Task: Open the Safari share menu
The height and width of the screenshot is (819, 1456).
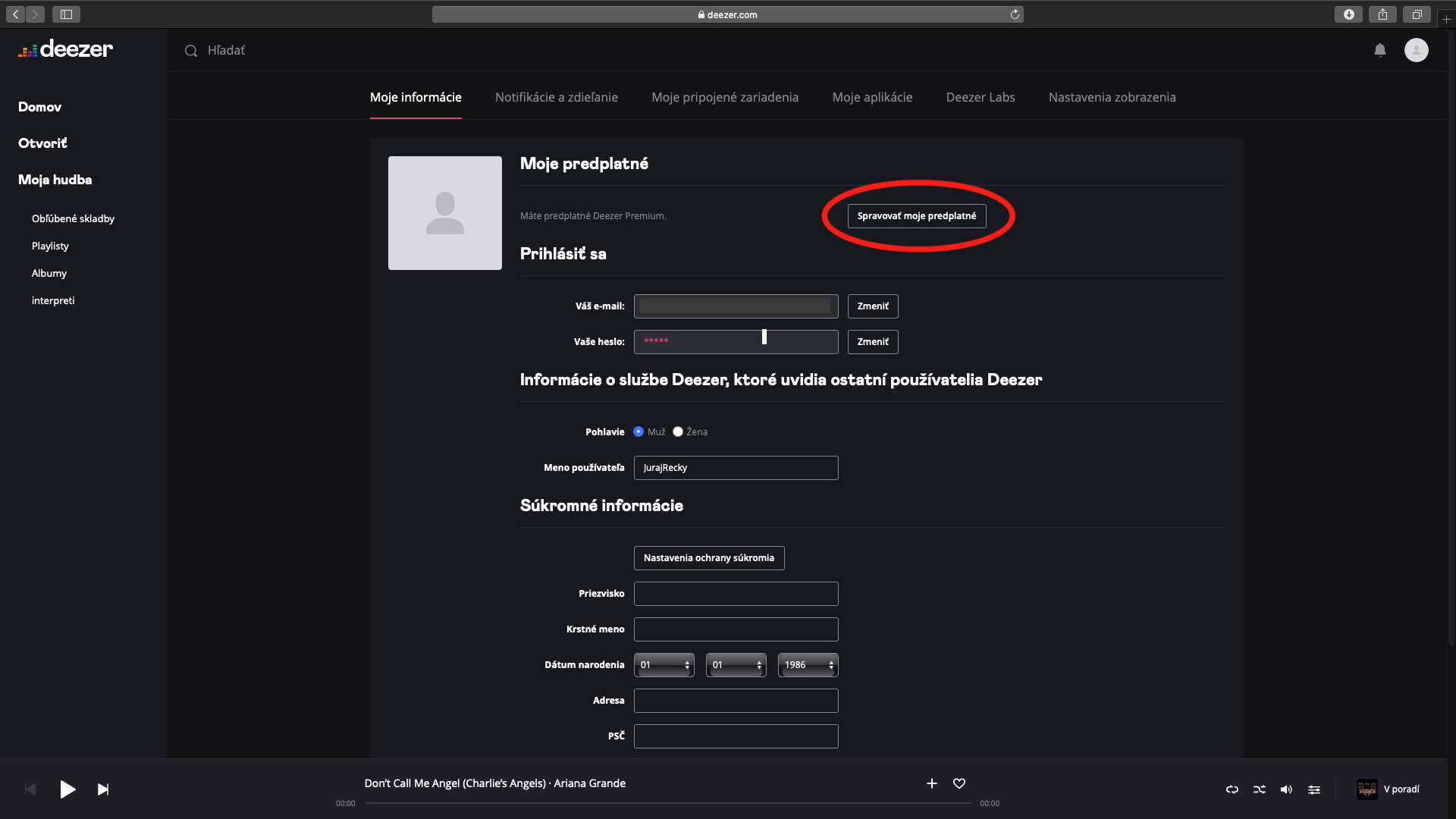Action: tap(1382, 14)
